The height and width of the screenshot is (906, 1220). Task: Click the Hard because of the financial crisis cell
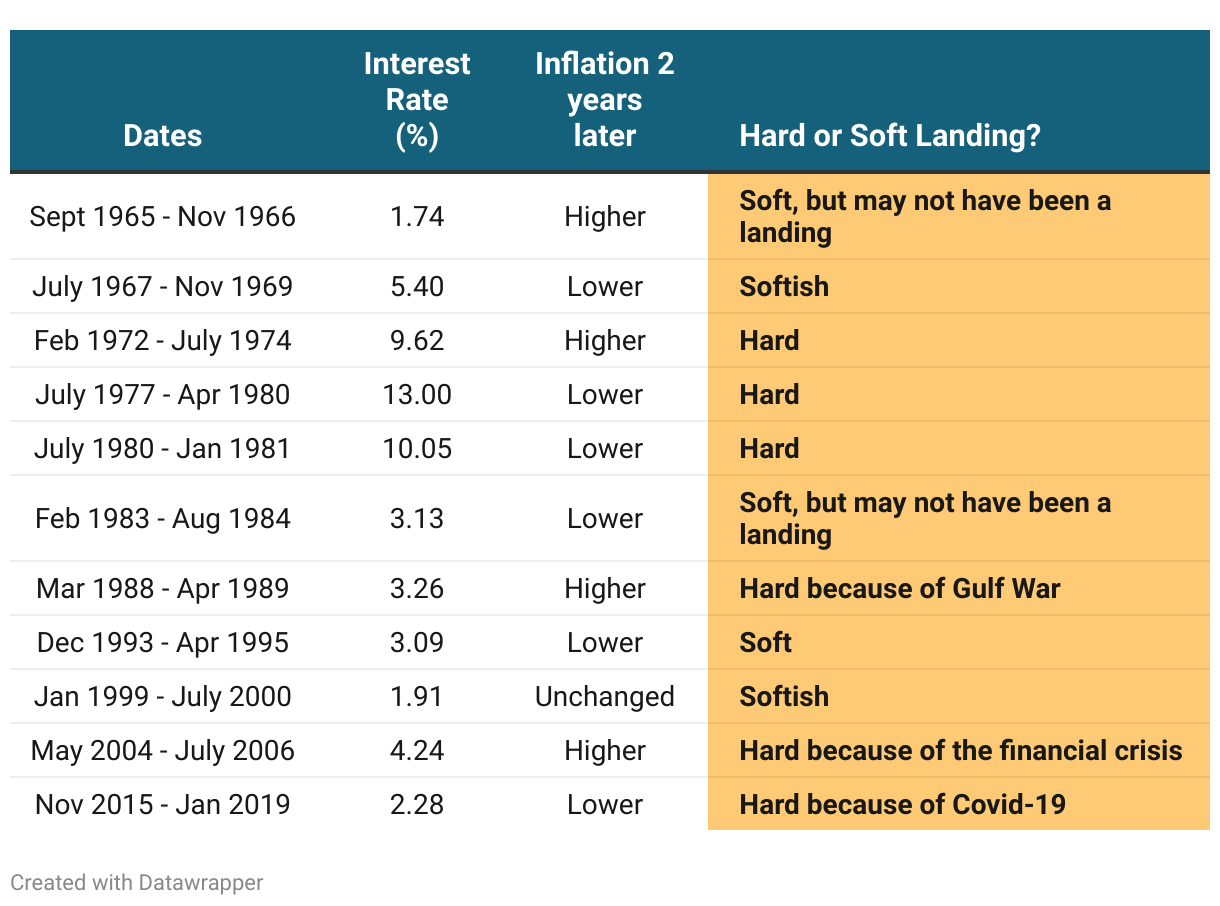coord(961,751)
